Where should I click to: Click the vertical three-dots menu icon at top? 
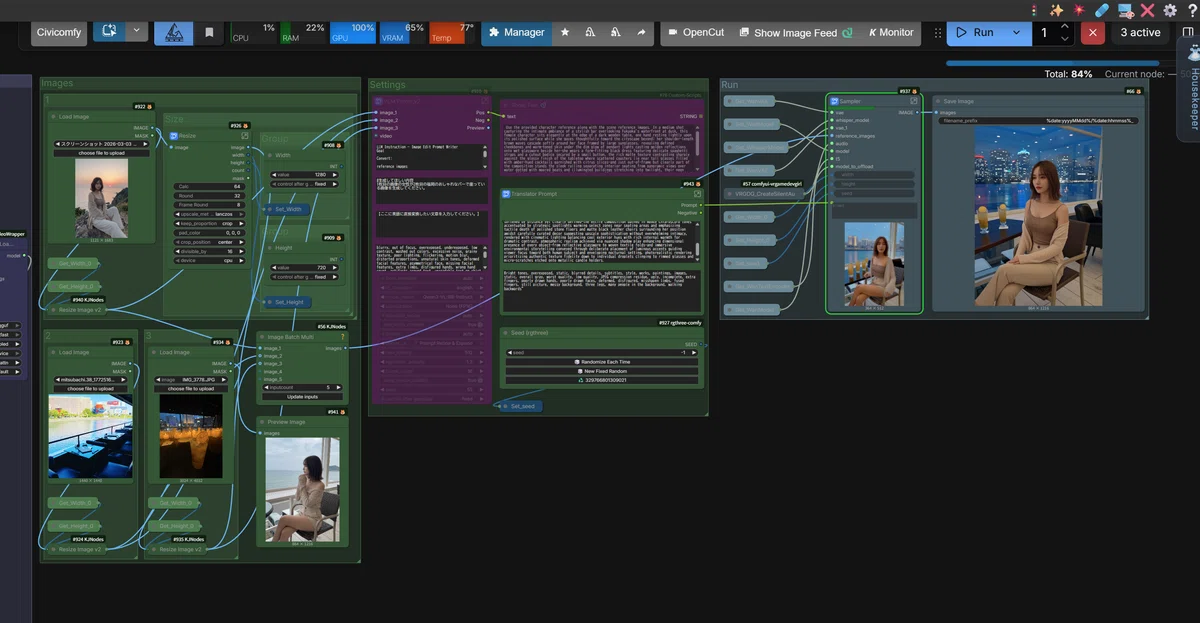[1035, 9]
